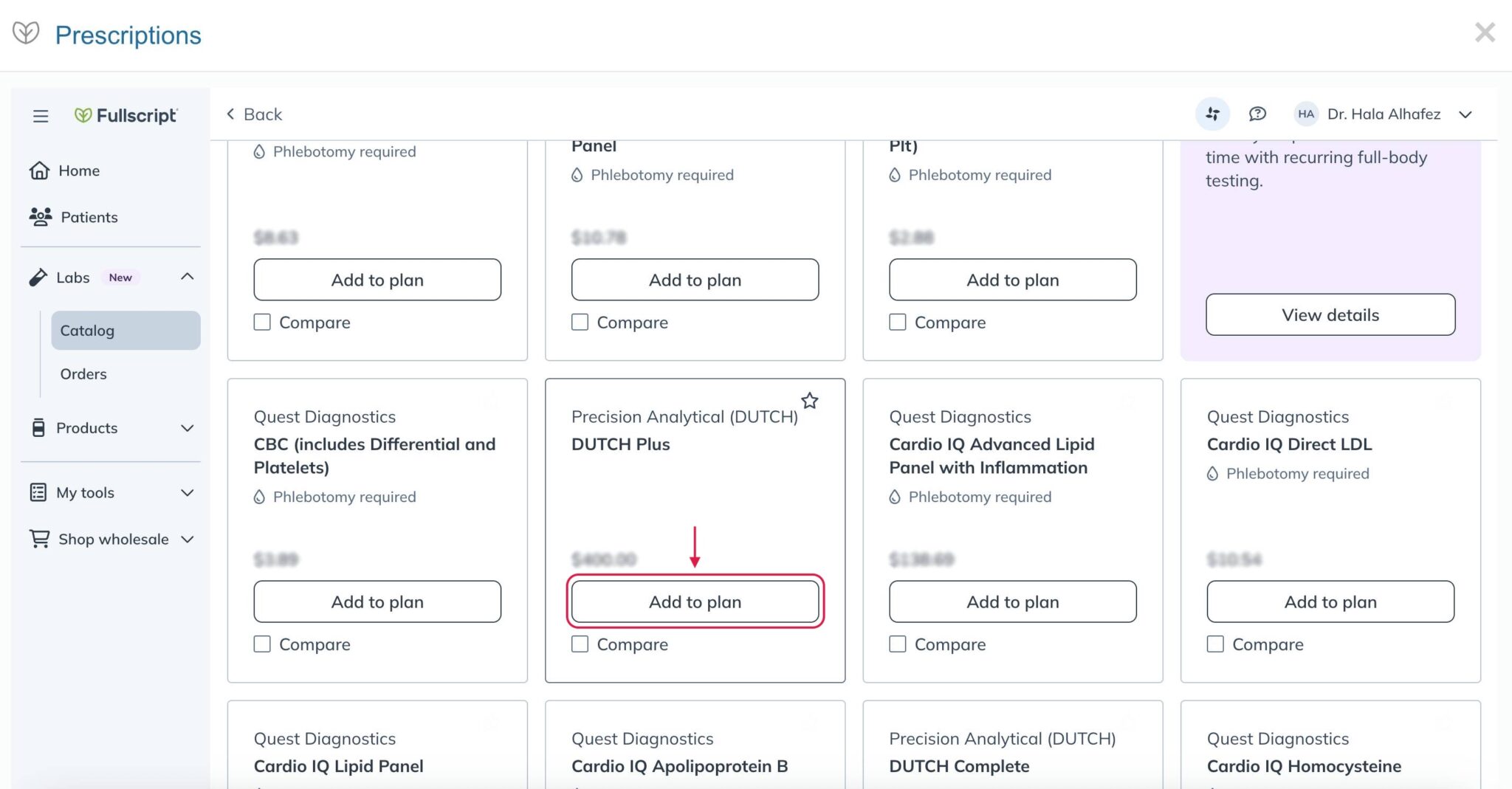Open the hamburger navigation menu

(x=41, y=116)
